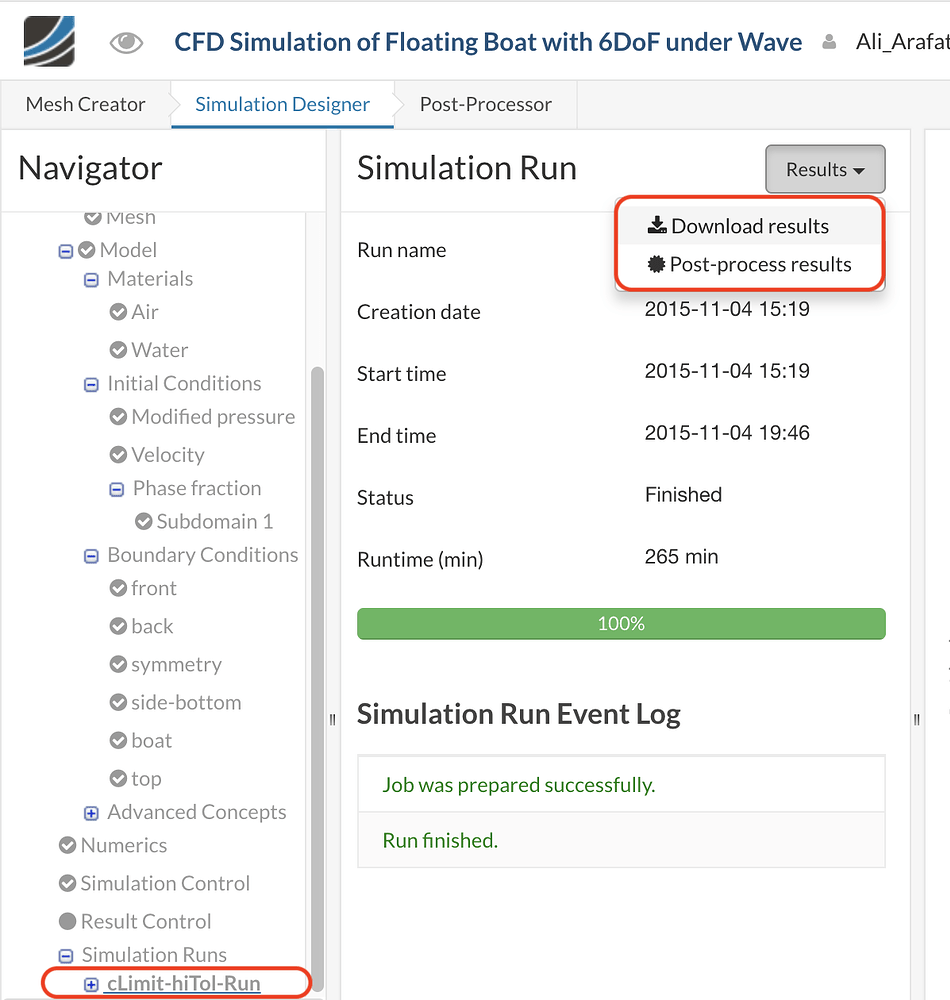Viewport: 950px width, 1000px height.
Task: Collapse the Boundary Conditions node
Action: 91,555
